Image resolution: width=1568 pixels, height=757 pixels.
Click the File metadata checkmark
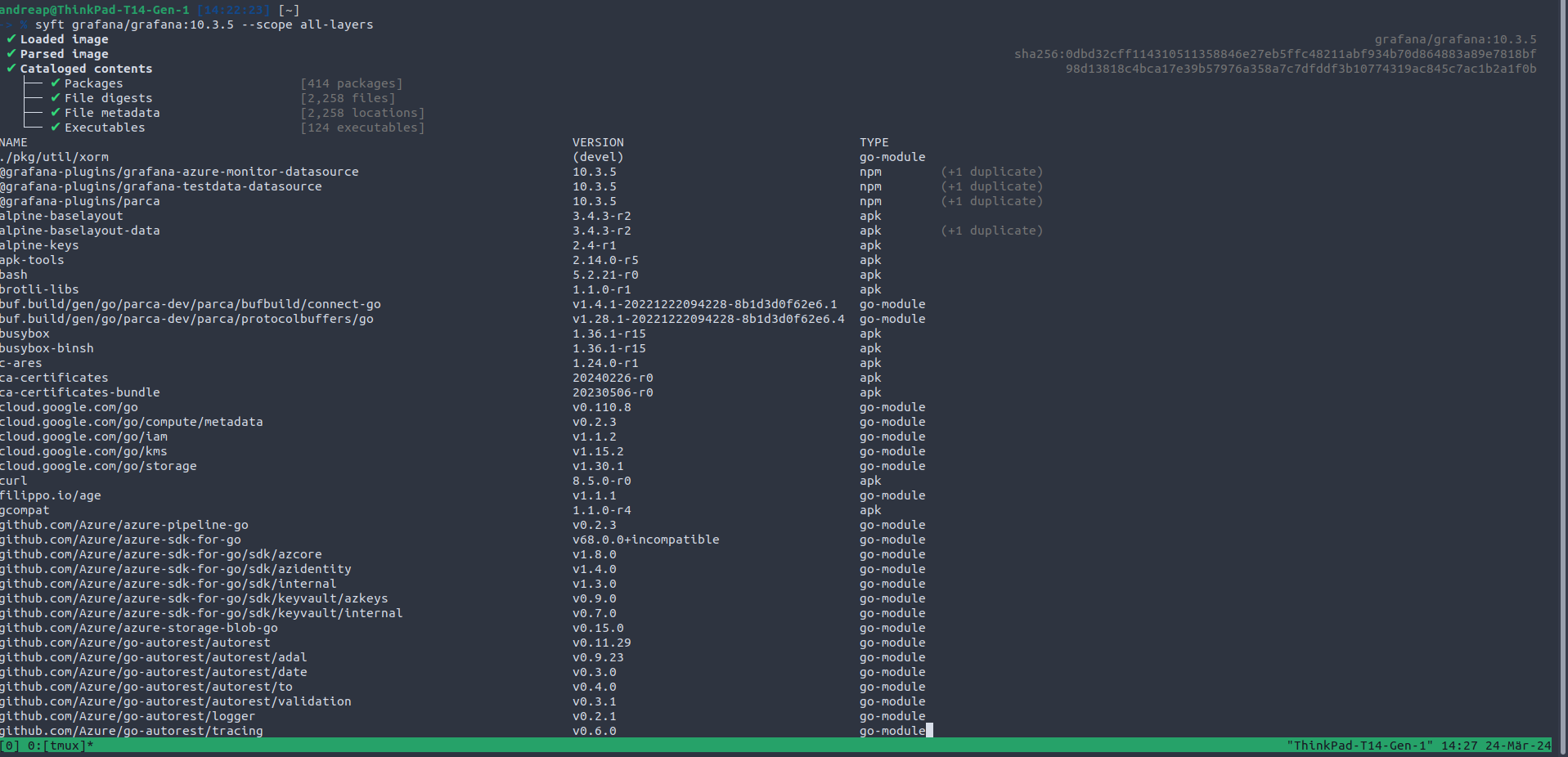[x=56, y=113]
